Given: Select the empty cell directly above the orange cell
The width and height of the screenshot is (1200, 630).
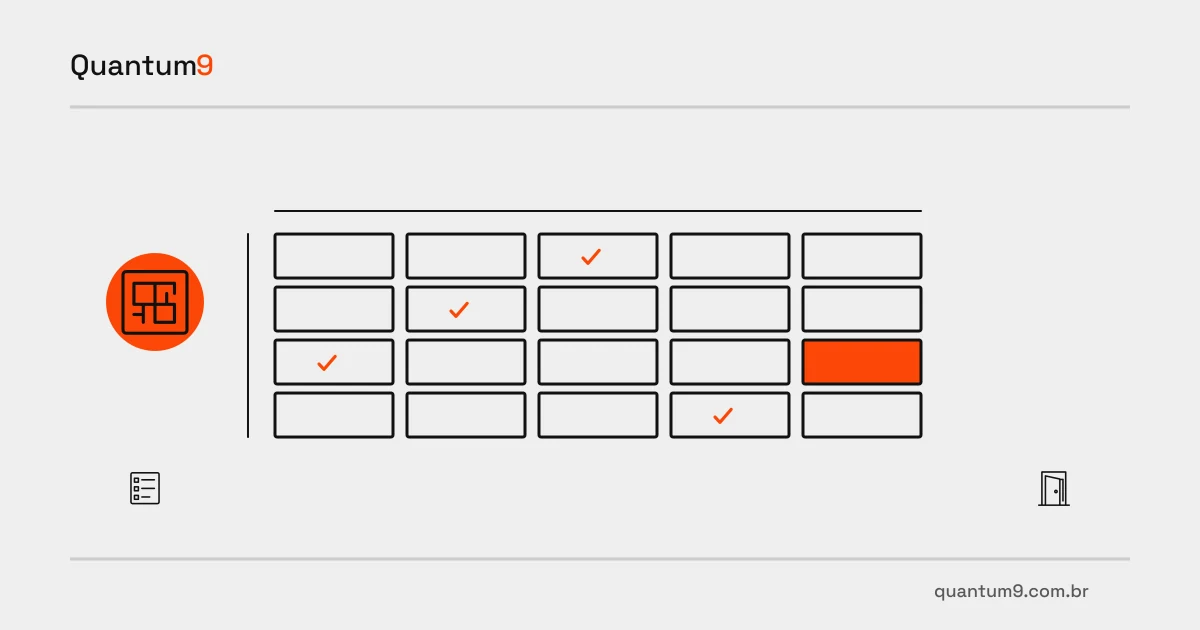Looking at the screenshot, I should tap(862, 309).
